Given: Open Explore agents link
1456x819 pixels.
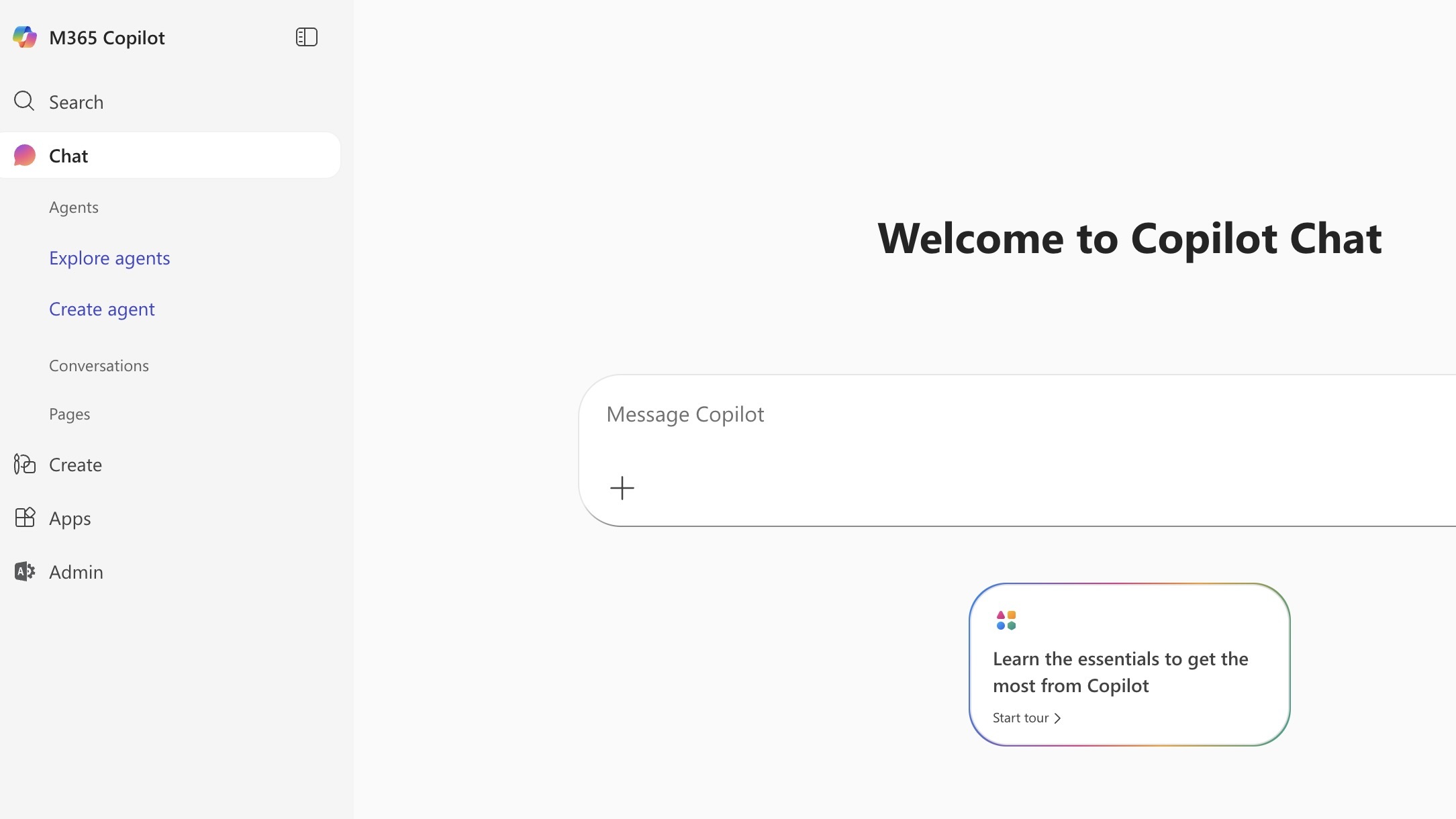Looking at the screenshot, I should point(109,258).
